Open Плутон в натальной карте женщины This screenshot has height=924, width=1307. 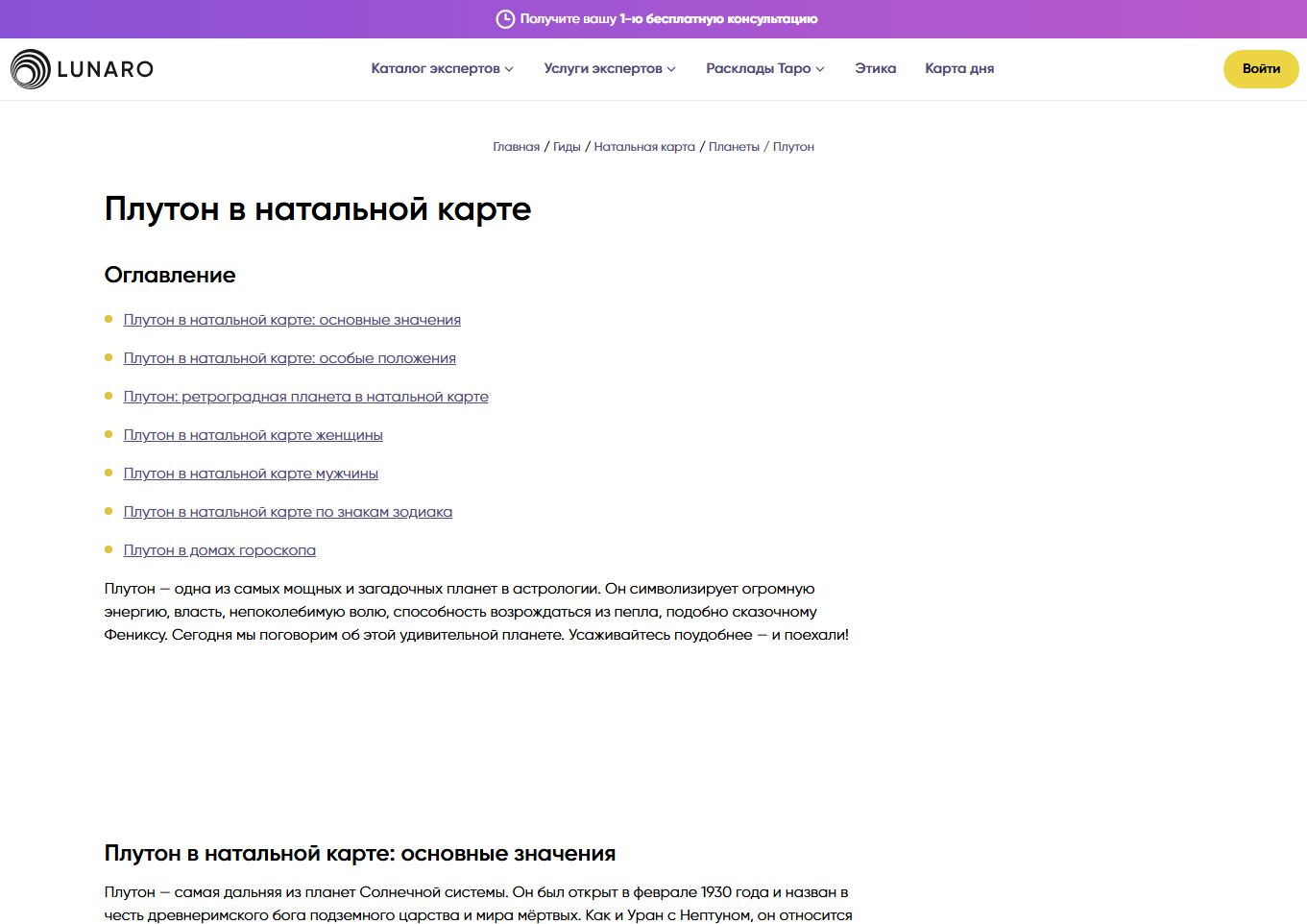pos(253,435)
